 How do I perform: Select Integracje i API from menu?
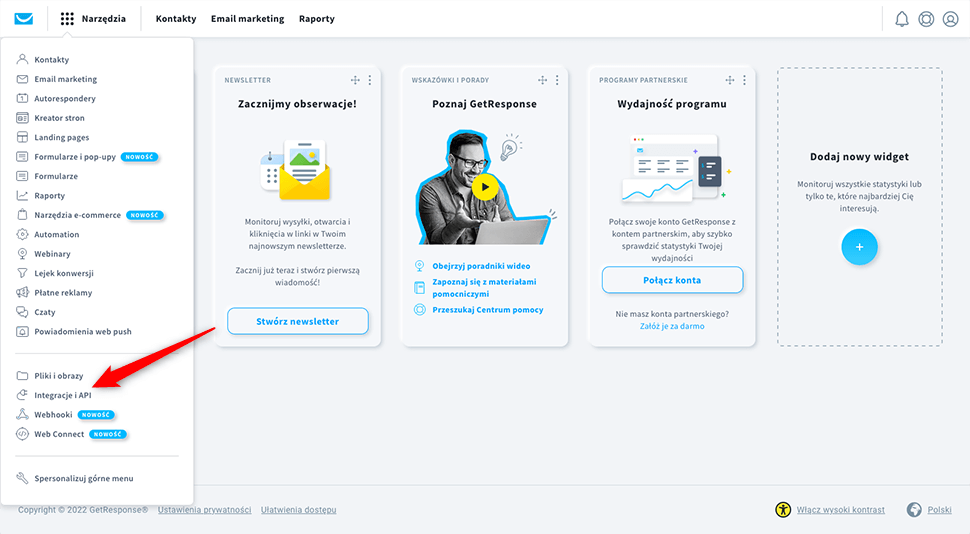(62, 395)
